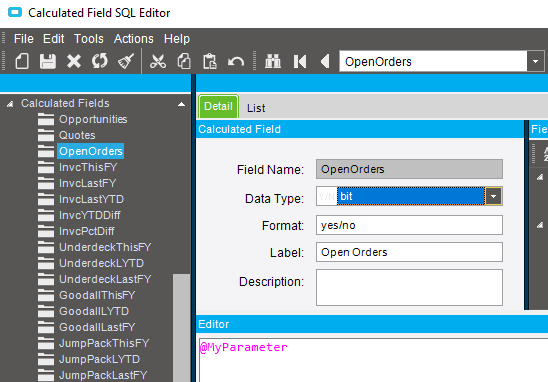The height and width of the screenshot is (382, 548).
Task: Select GoodallThisFY in the tree
Action: (97, 295)
